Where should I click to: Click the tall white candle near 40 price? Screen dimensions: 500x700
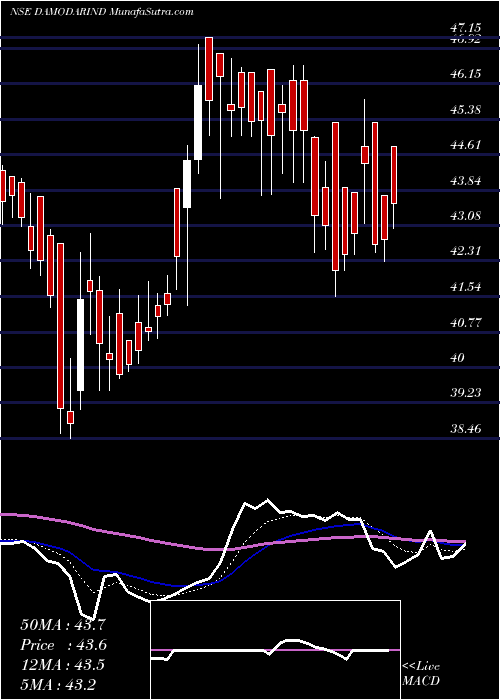click(80, 345)
